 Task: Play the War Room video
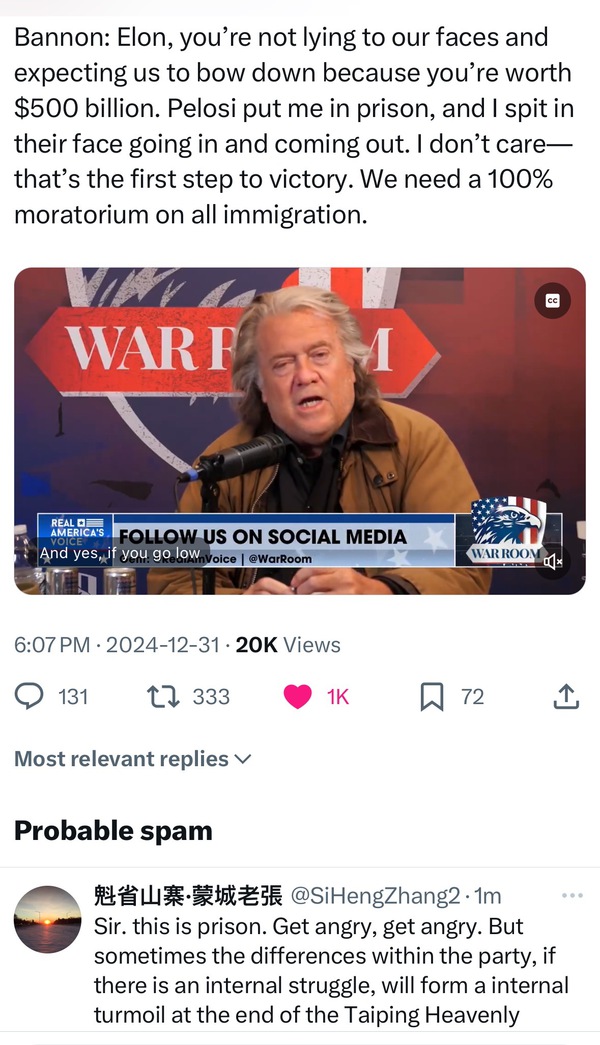pyautogui.click(x=300, y=430)
